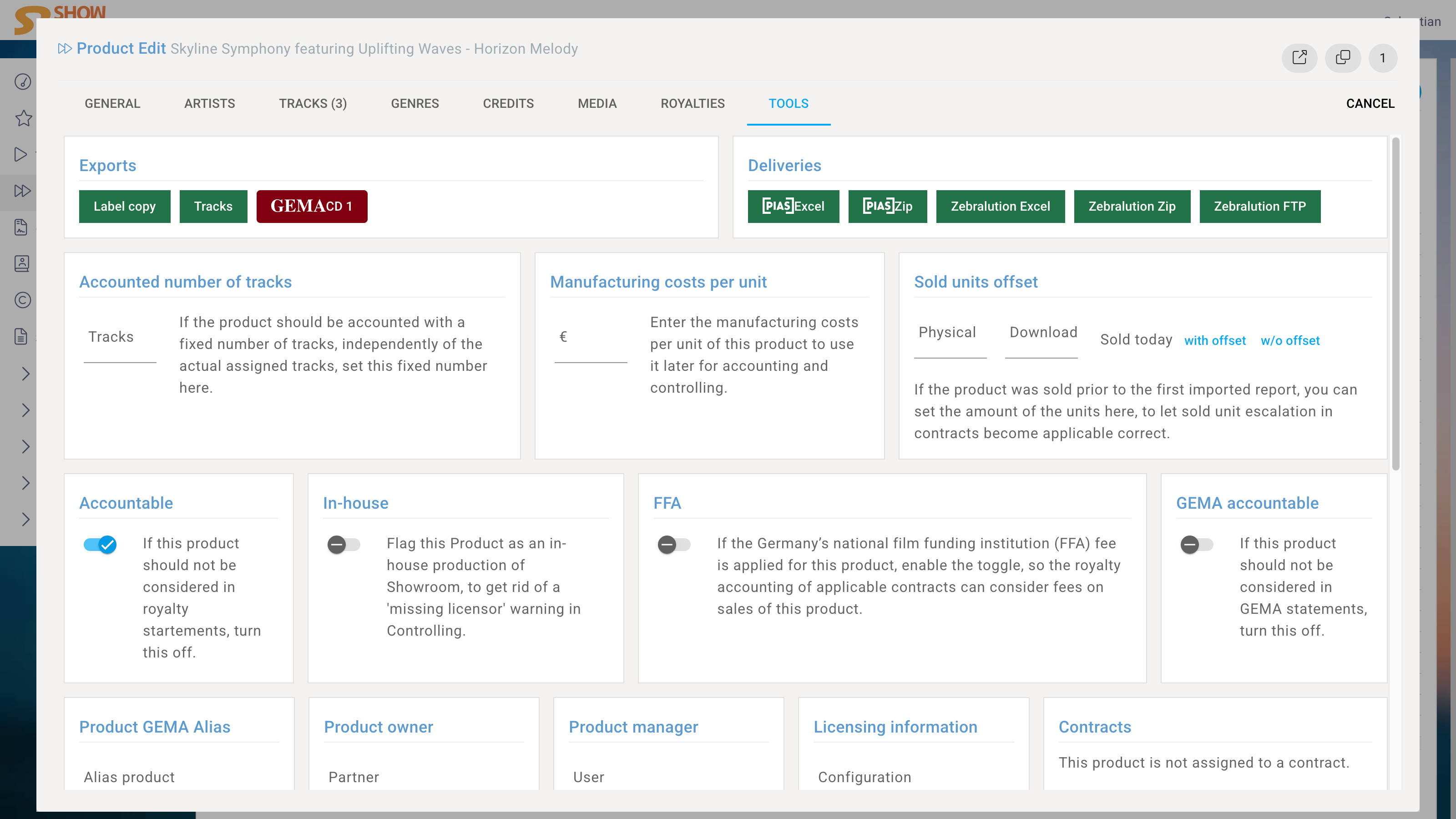The width and height of the screenshot is (1456, 819).
Task: Select the favorites star icon in the sidebar
Action: [x=23, y=118]
